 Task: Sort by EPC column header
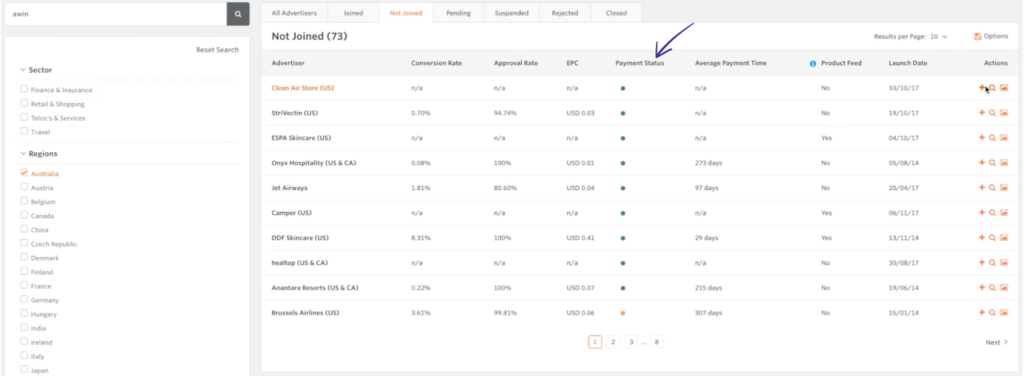(x=573, y=63)
